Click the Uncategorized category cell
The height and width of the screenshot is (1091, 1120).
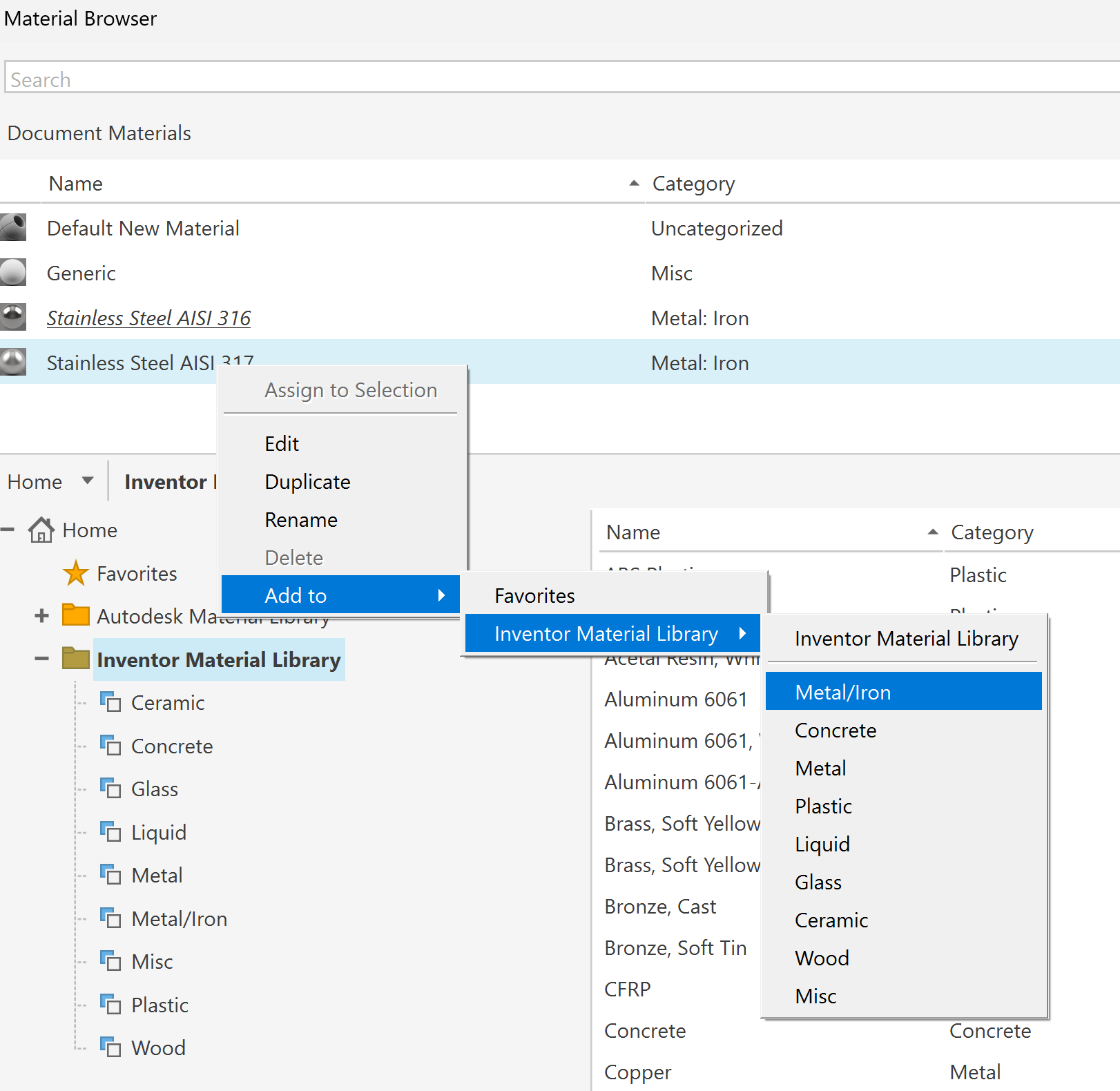(x=717, y=228)
